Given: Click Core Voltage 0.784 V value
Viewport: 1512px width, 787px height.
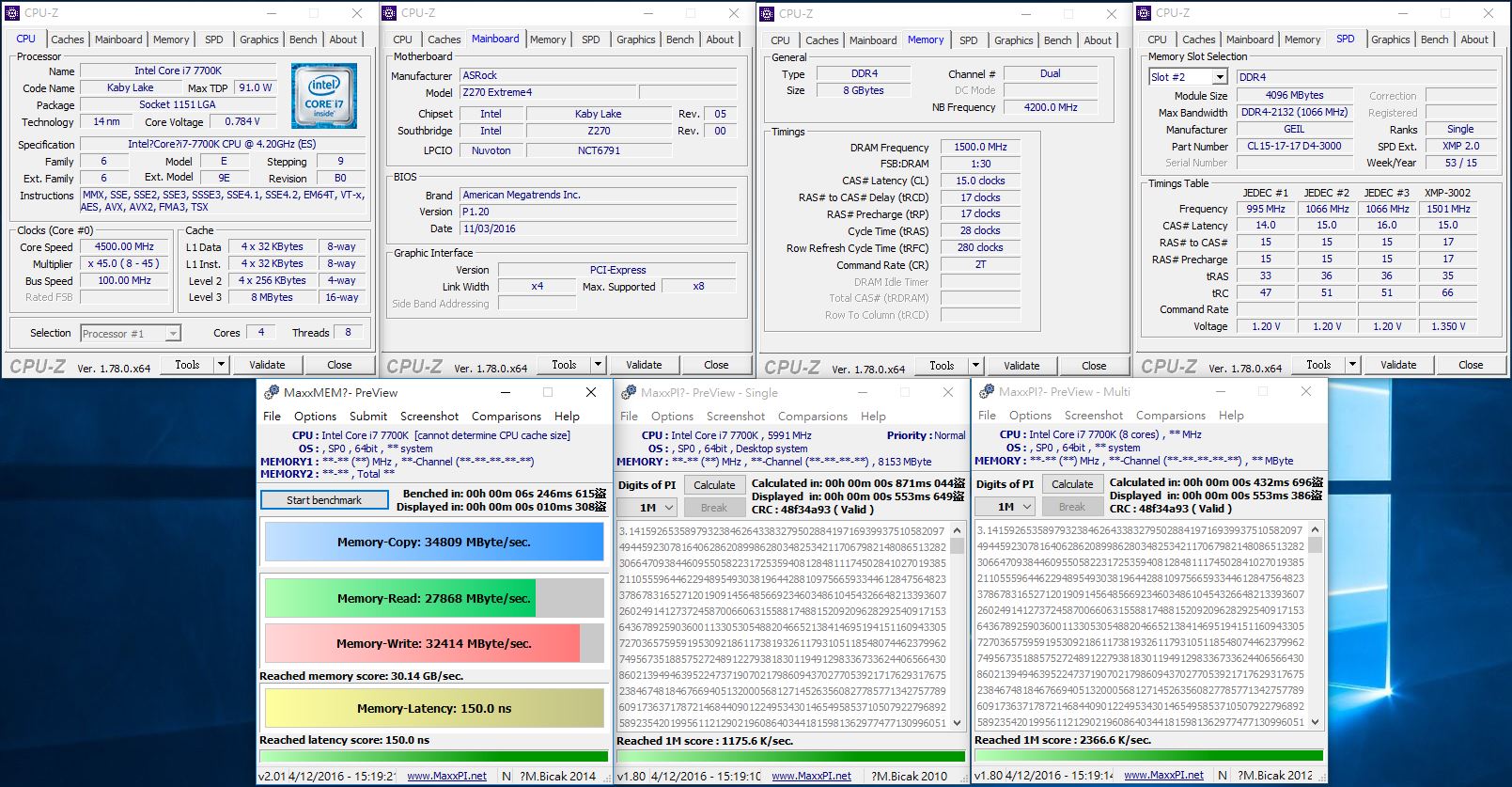Looking at the screenshot, I should pyautogui.click(x=242, y=121).
